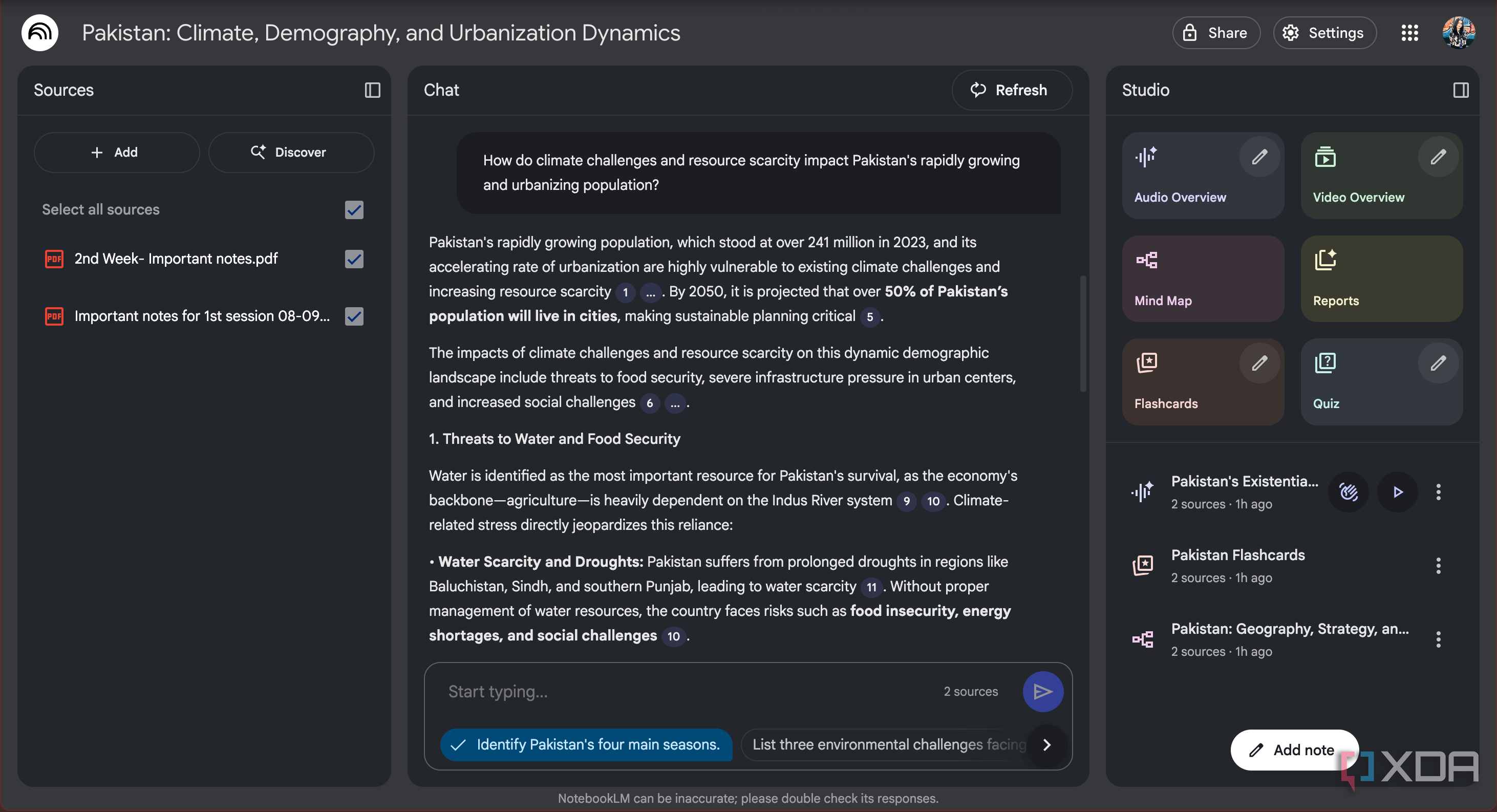The height and width of the screenshot is (812, 1497).
Task: Create a Mind Map
Action: (x=1203, y=279)
